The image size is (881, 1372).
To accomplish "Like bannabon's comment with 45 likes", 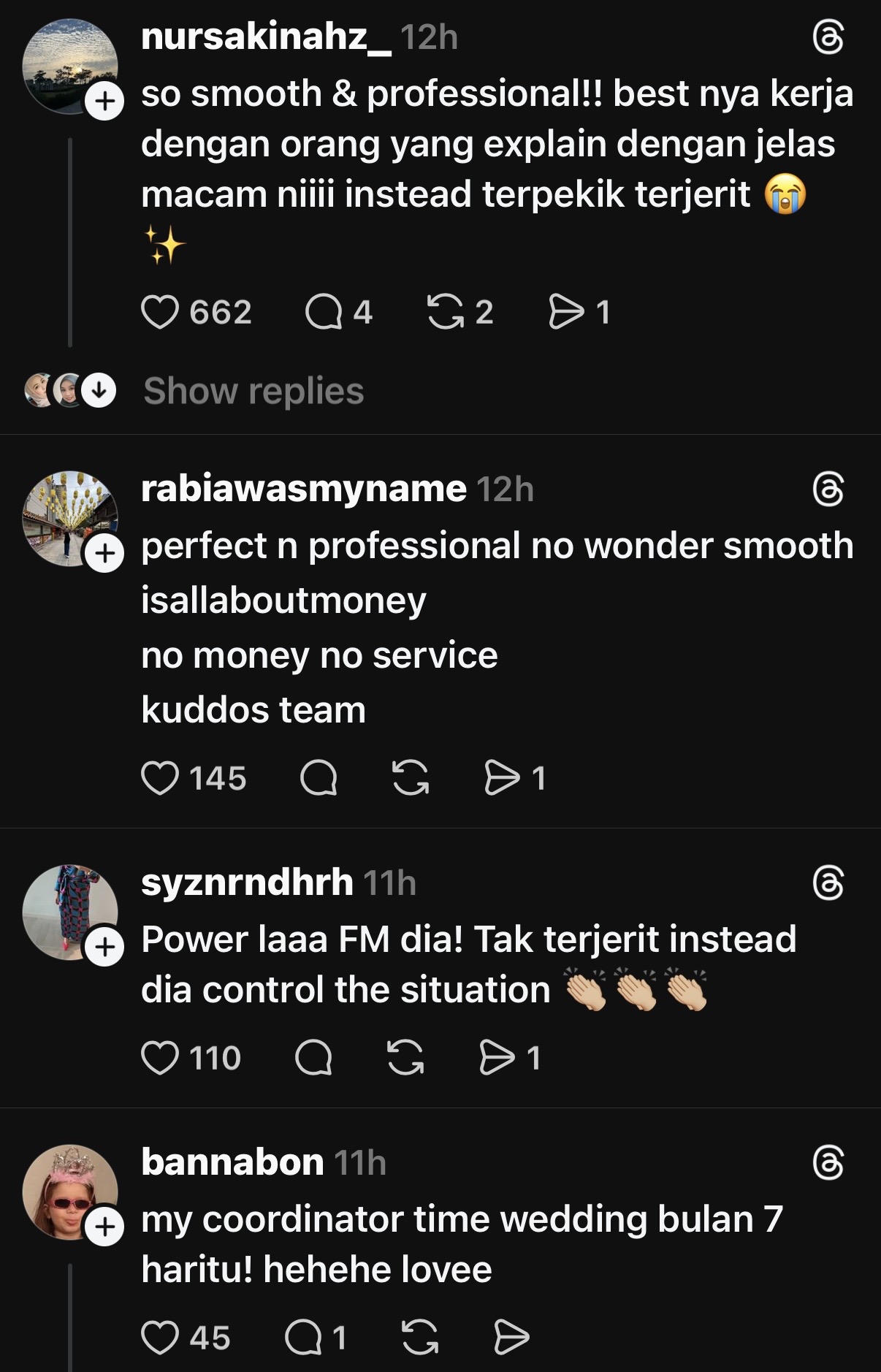I will 160,1338.
